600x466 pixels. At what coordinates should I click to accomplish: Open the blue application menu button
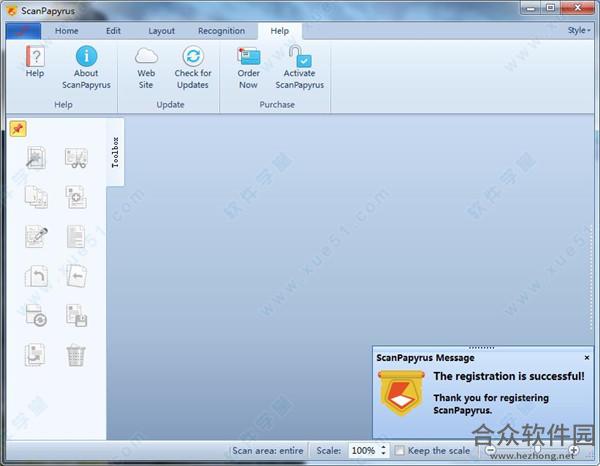tap(23, 31)
